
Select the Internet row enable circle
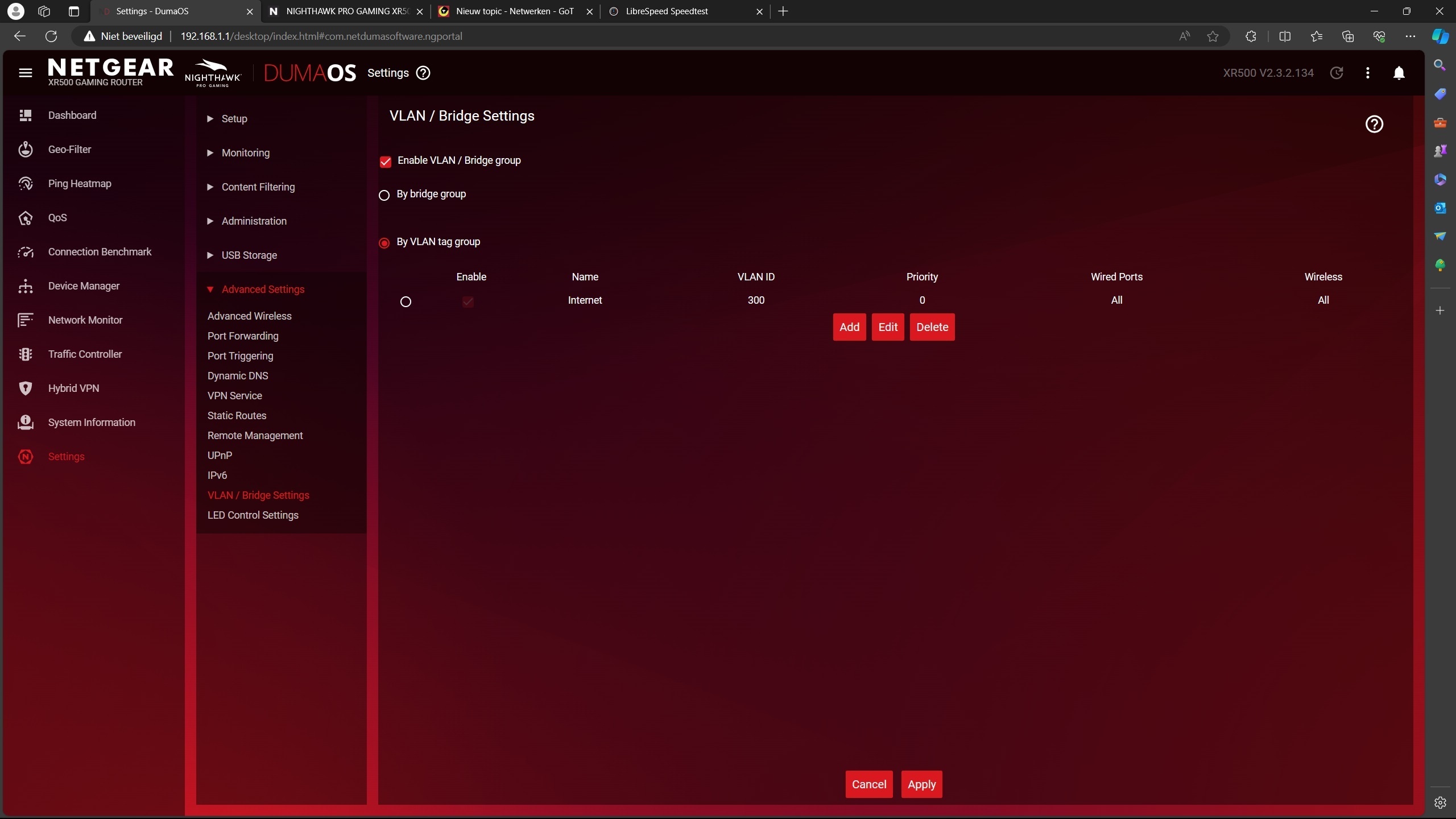tap(405, 301)
